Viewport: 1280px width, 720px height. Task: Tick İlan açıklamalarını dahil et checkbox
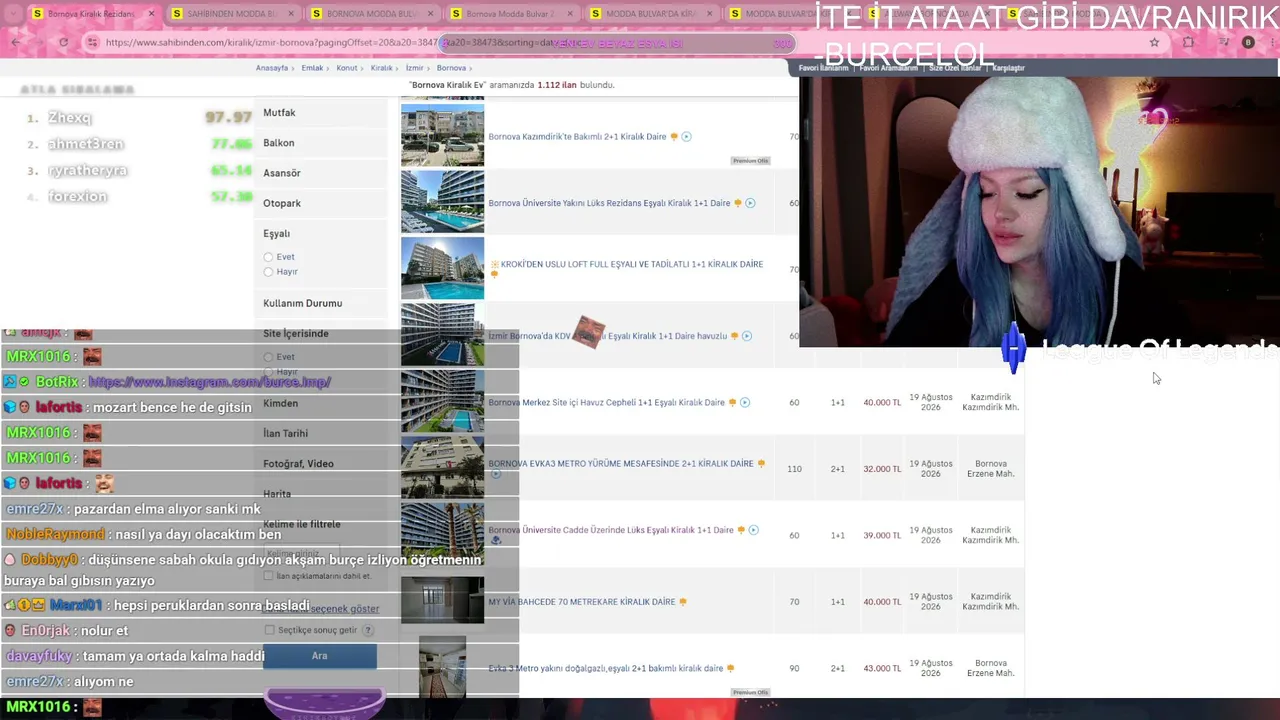pos(268,576)
